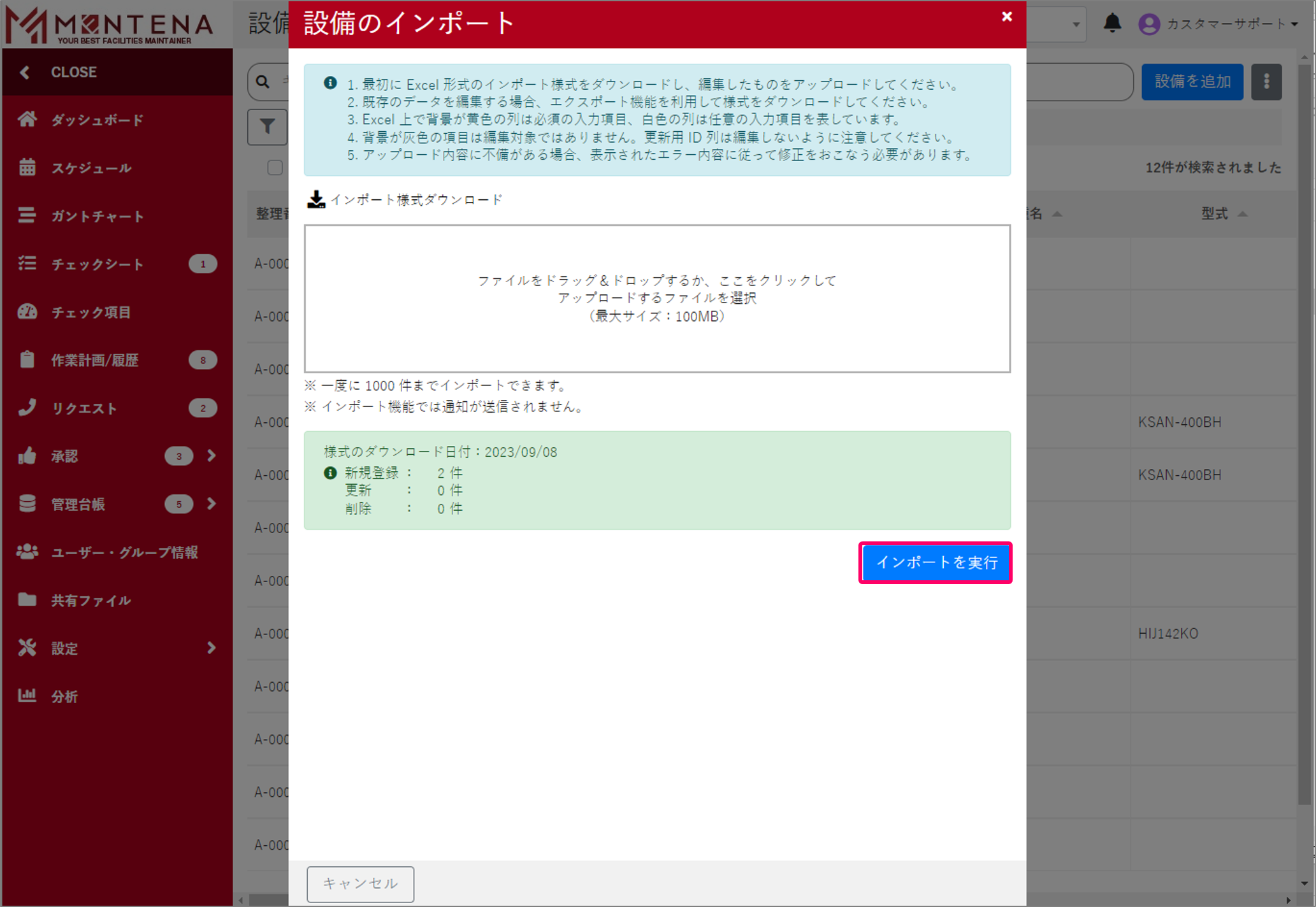This screenshot has width=1316, height=907.
Task: Expand the 承認 submenu chevron
Action: [210, 456]
